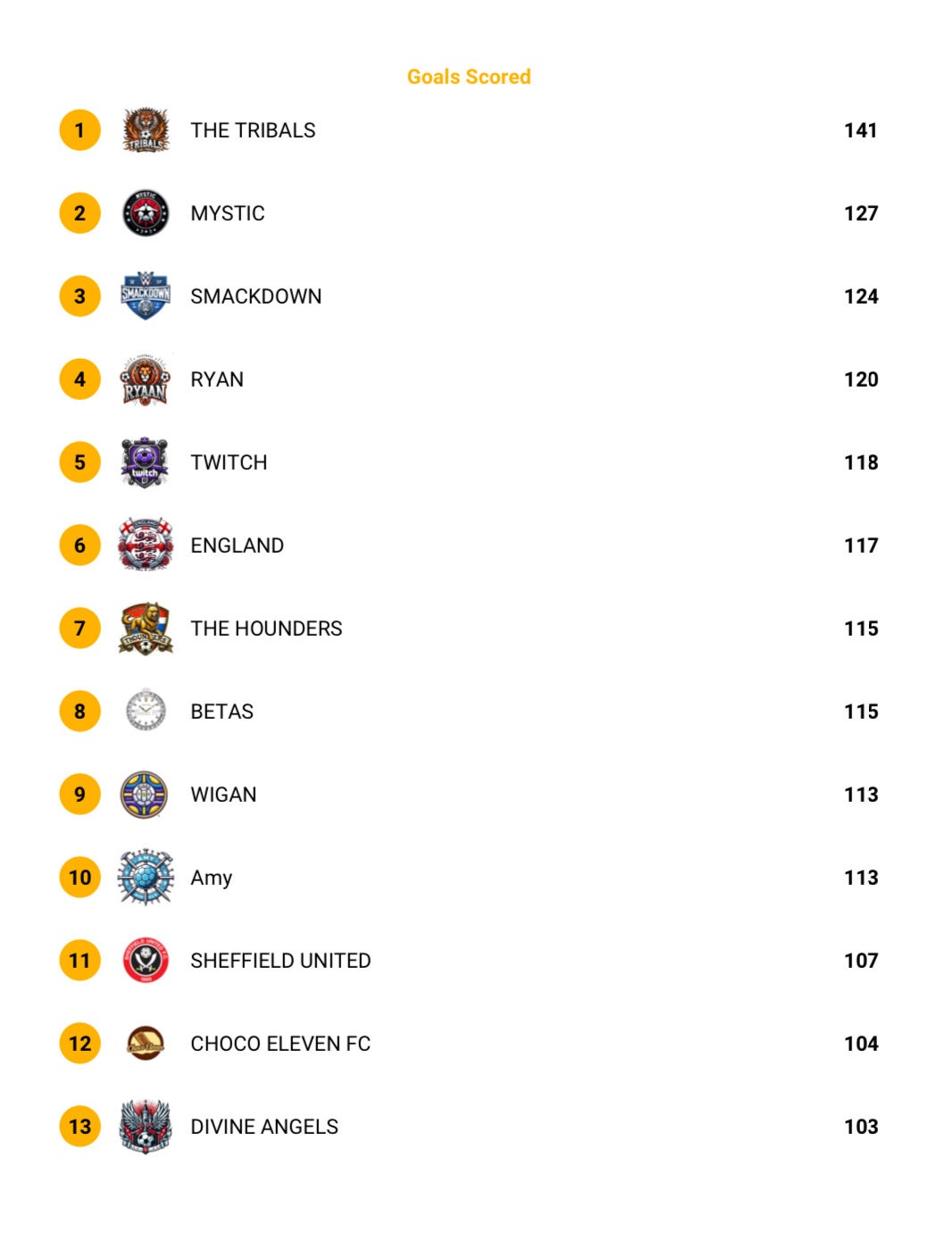Open THE TRIBALS team name
The image size is (952, 1250).
point(253,130)
